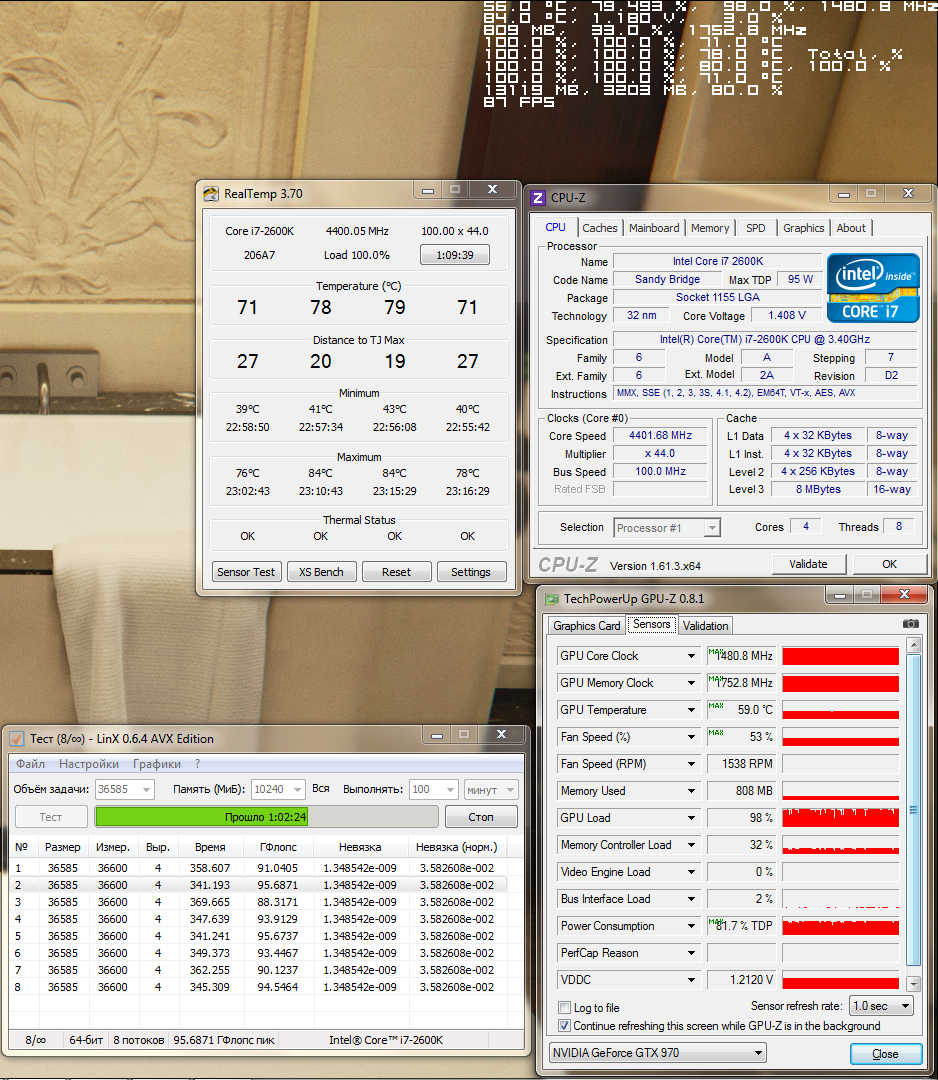Click RealTemp Sensor Test button
The width and height of the screenshot is (938, 1080).
click(x=246, y=572)
